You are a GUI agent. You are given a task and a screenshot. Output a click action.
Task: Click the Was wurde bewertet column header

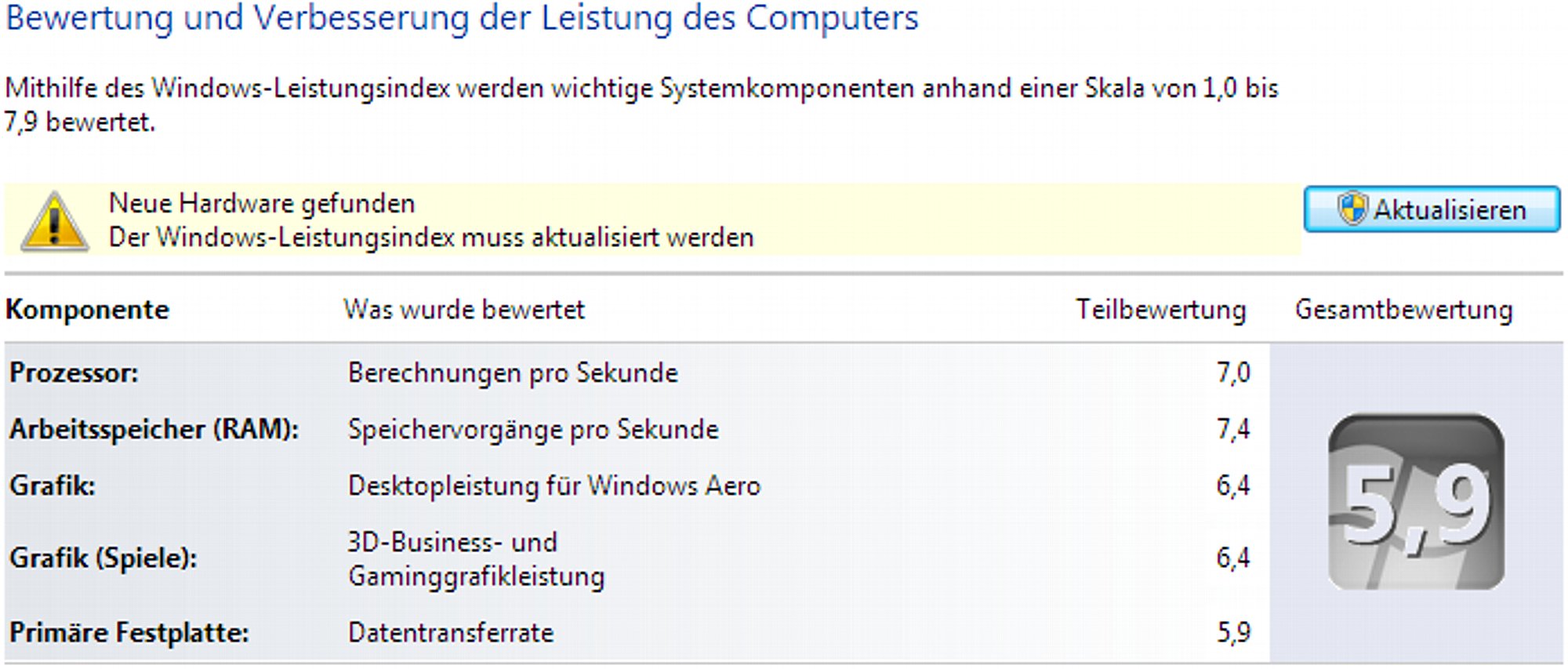click(464, 309)
